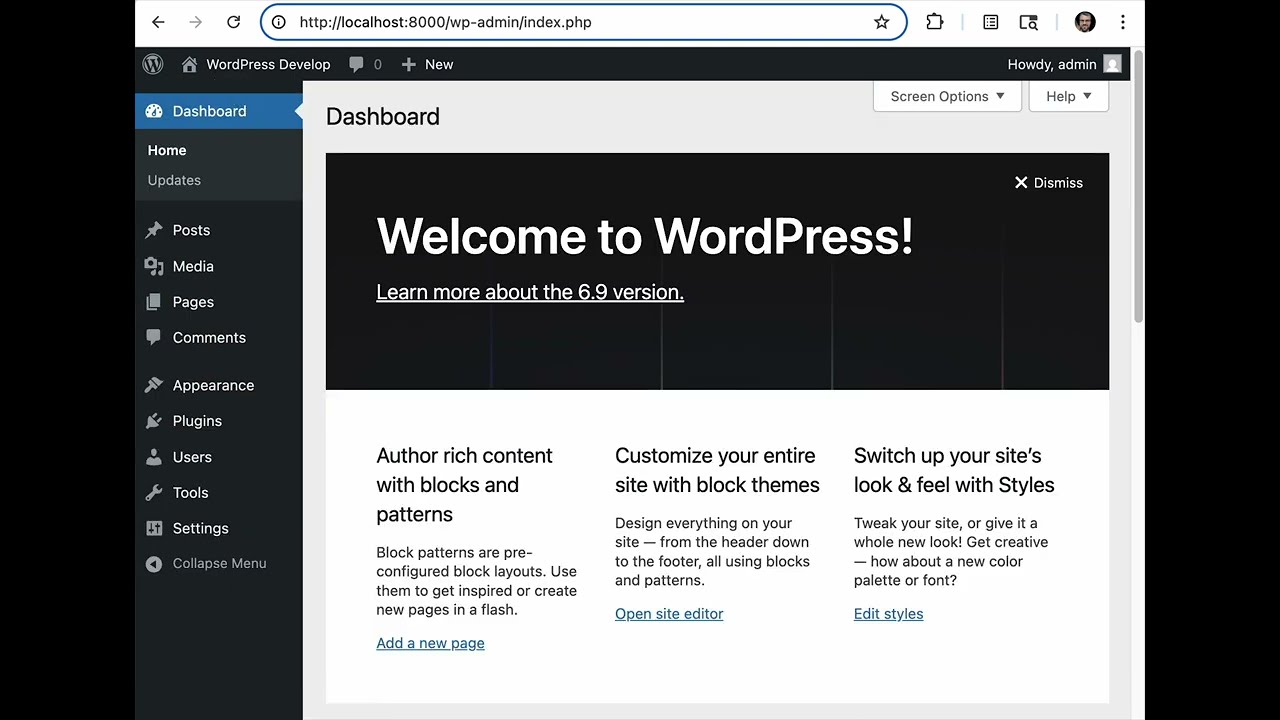This screenshot has height=720, width=1280.
Task: Open the browser profile avatar
Action: pos(1085,22)
